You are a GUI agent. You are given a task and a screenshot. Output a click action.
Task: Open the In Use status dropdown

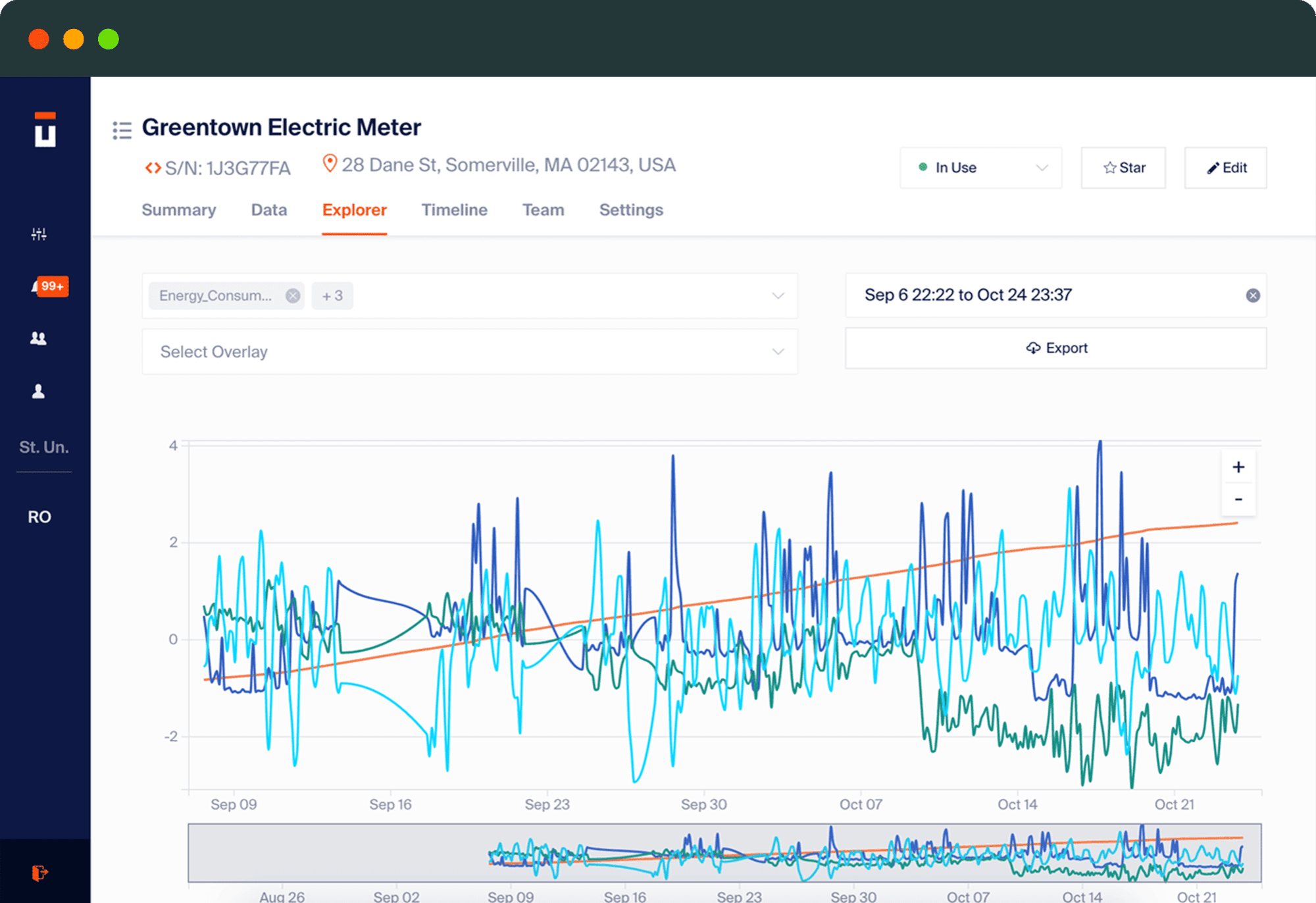coord(981,168)
